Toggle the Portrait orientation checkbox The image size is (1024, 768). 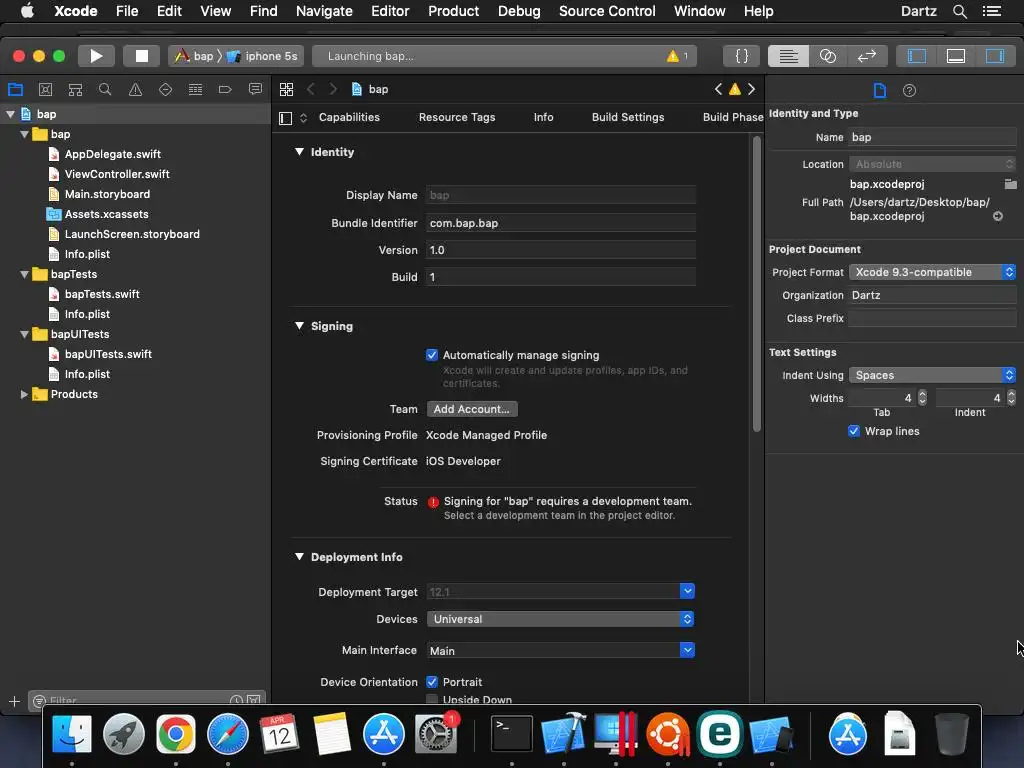pyautogui.click(x=432, y=682)
